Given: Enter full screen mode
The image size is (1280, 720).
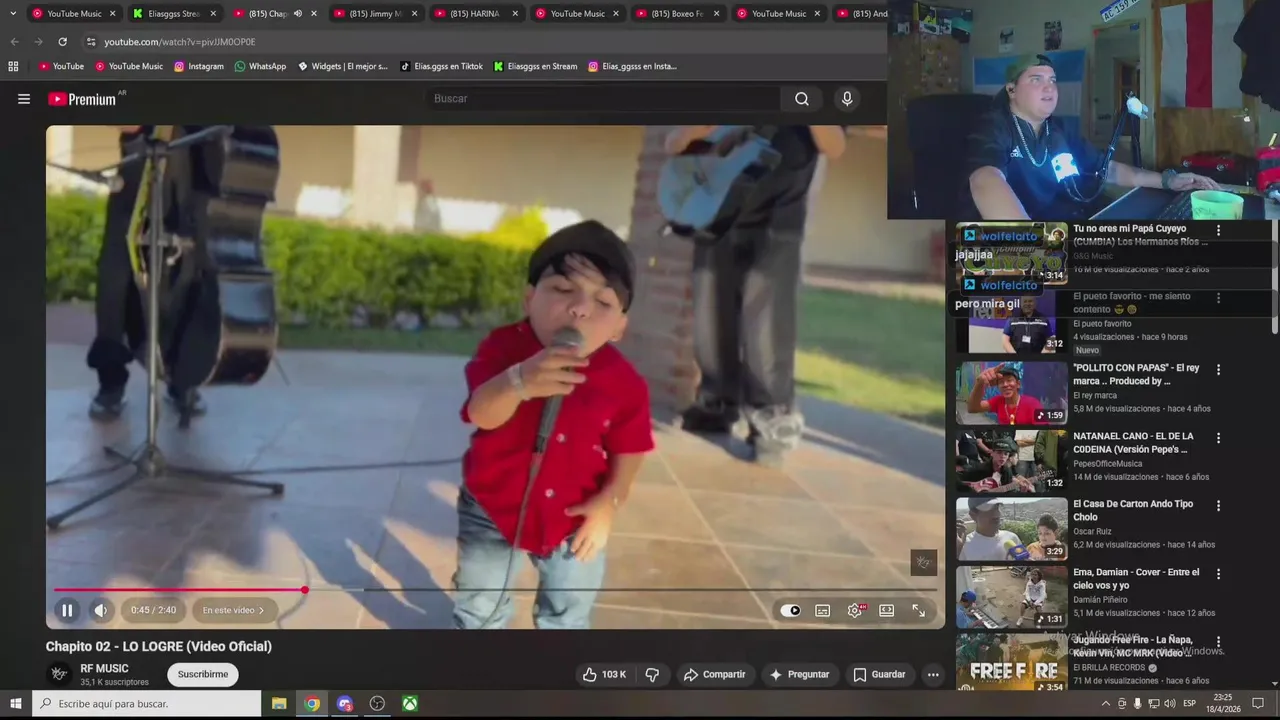Looking at the screenshot, I should (918, 610).
